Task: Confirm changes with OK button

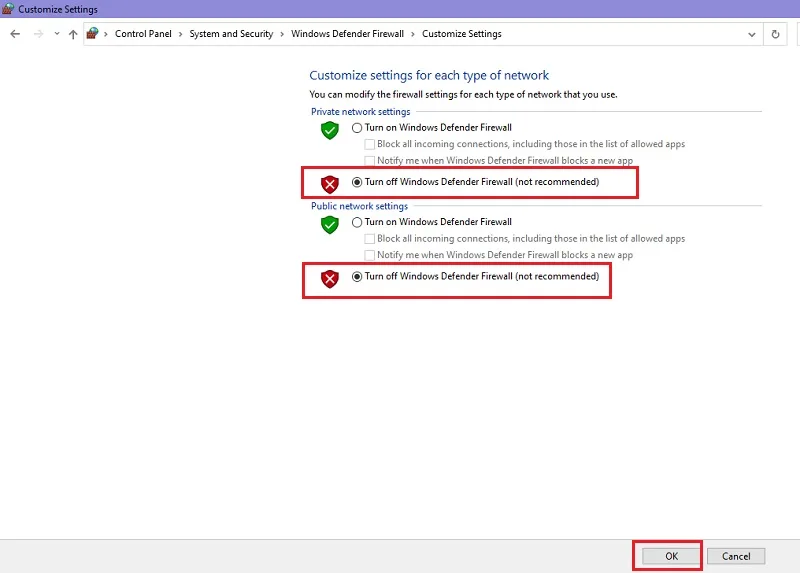Action: click(671, 556)
